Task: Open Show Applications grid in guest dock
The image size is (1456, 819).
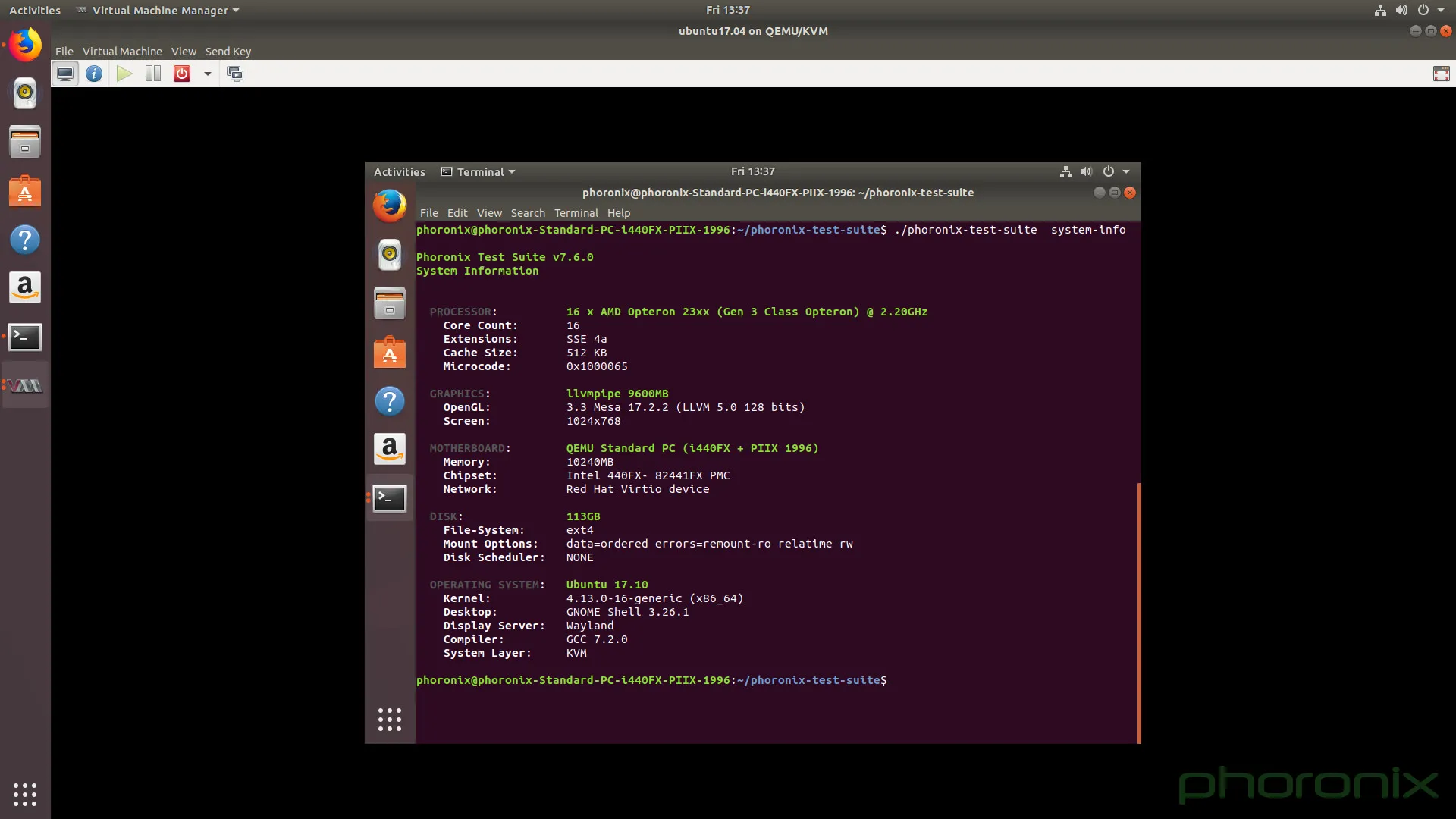Action: coord(389,719)
